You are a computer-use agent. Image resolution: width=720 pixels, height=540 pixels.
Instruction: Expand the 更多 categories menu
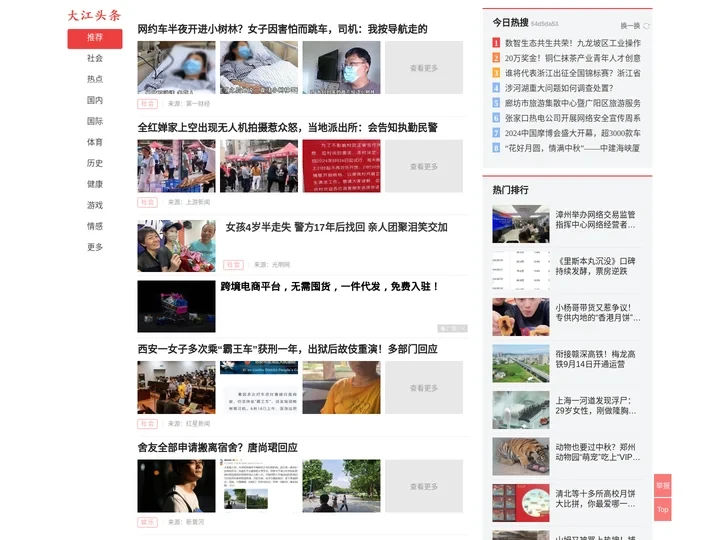click(x=95, y=247)
